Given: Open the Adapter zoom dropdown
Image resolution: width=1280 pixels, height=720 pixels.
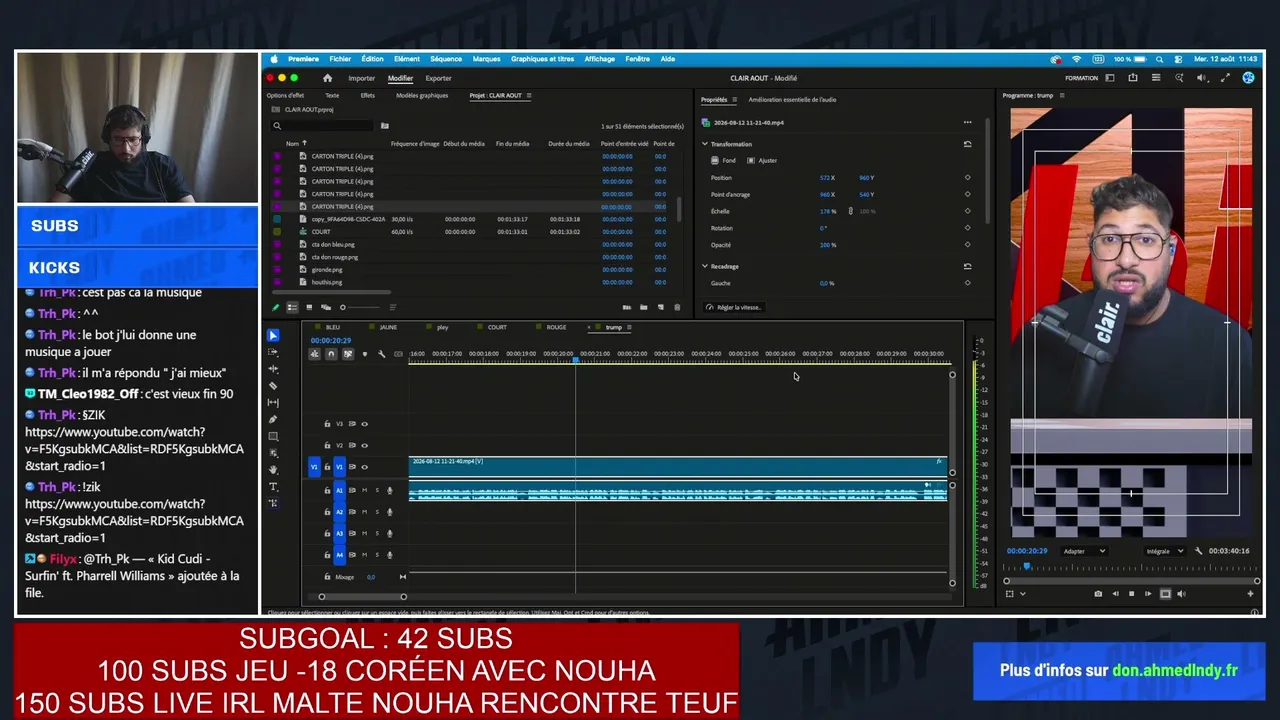Looking at the screenshot, I should click(1084, 551).
